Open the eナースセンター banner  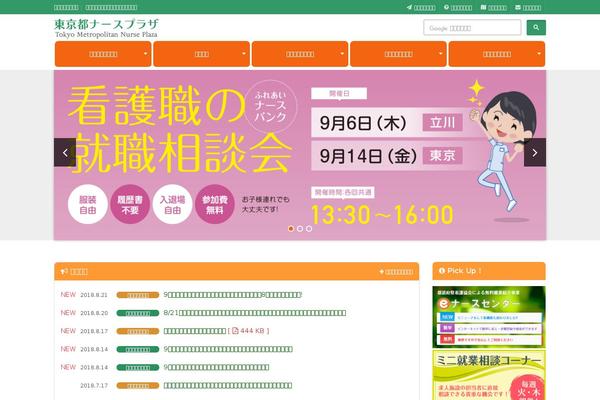[489, 317]
